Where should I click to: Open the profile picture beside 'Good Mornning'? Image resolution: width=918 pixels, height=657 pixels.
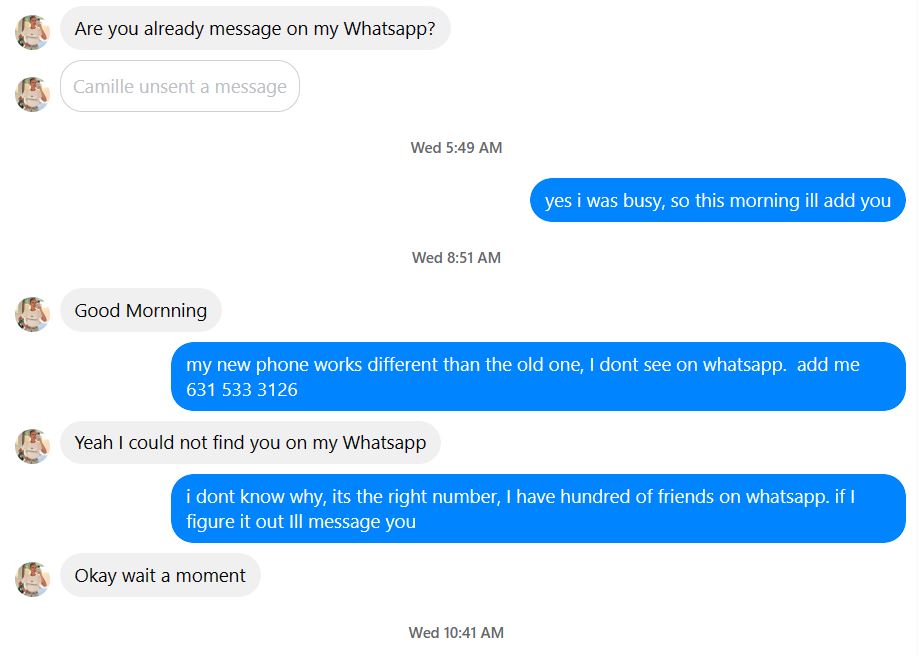click(33, 314)
